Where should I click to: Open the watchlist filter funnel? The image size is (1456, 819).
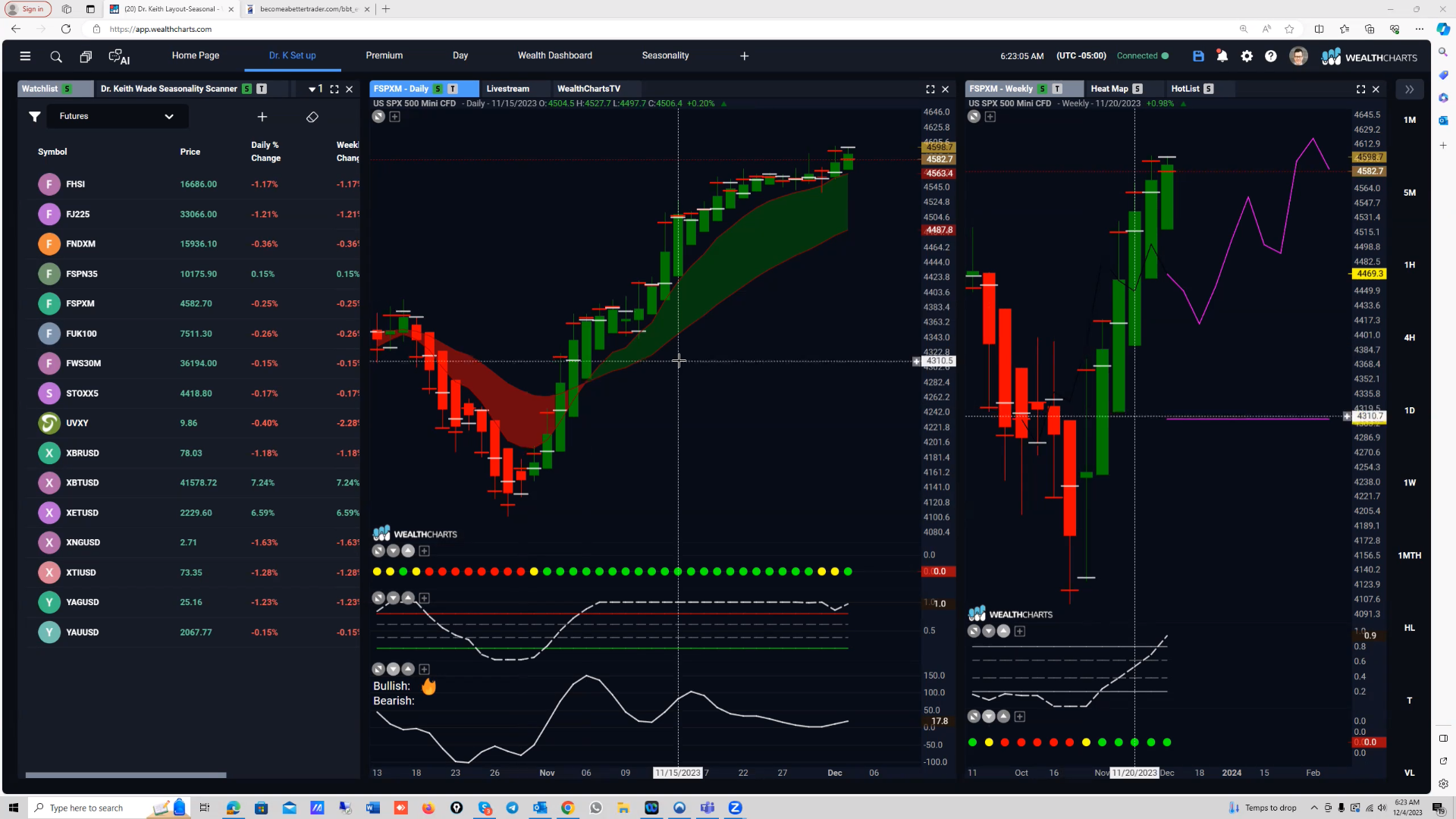tap(34, 117)
